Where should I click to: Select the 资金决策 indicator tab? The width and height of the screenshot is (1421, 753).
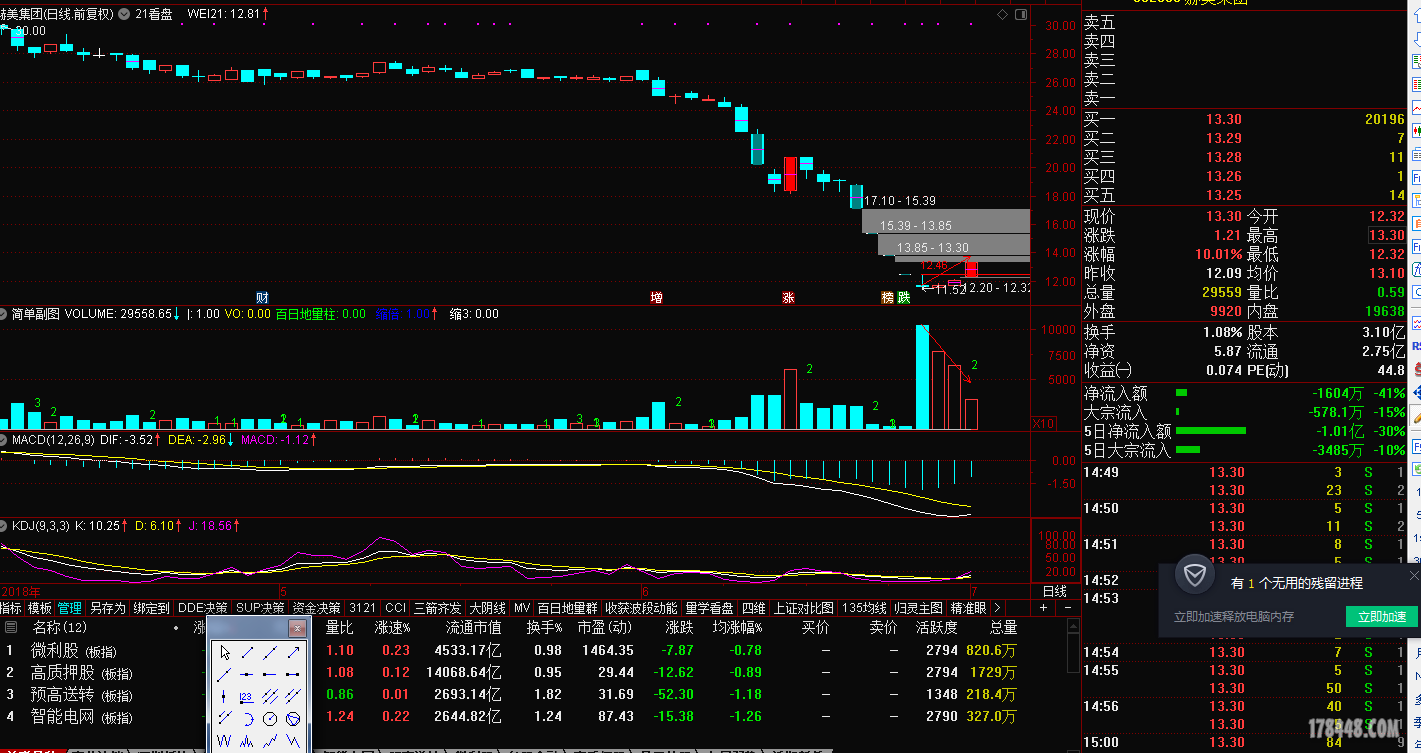(x=317, y=607)
